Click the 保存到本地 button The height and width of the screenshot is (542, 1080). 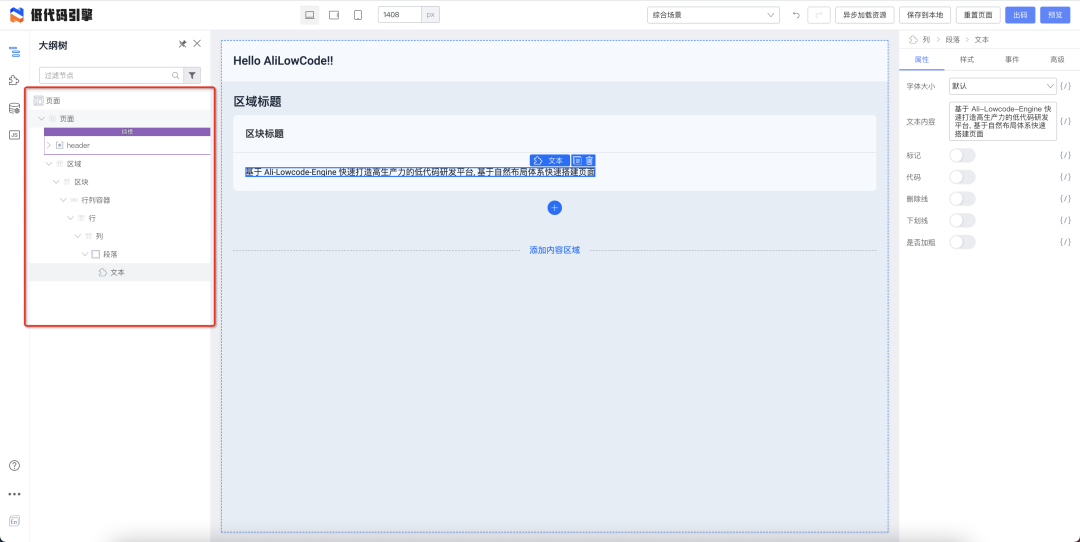925,15
